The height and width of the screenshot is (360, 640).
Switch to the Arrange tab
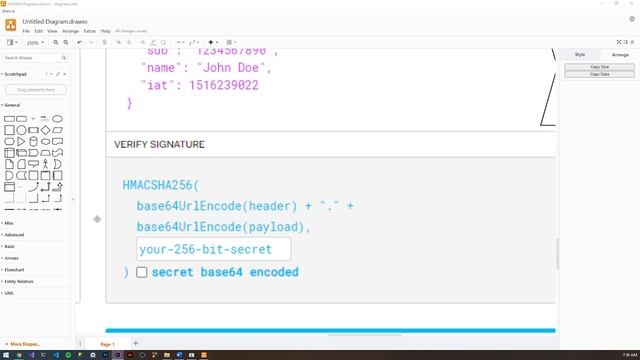pos(620,54)
